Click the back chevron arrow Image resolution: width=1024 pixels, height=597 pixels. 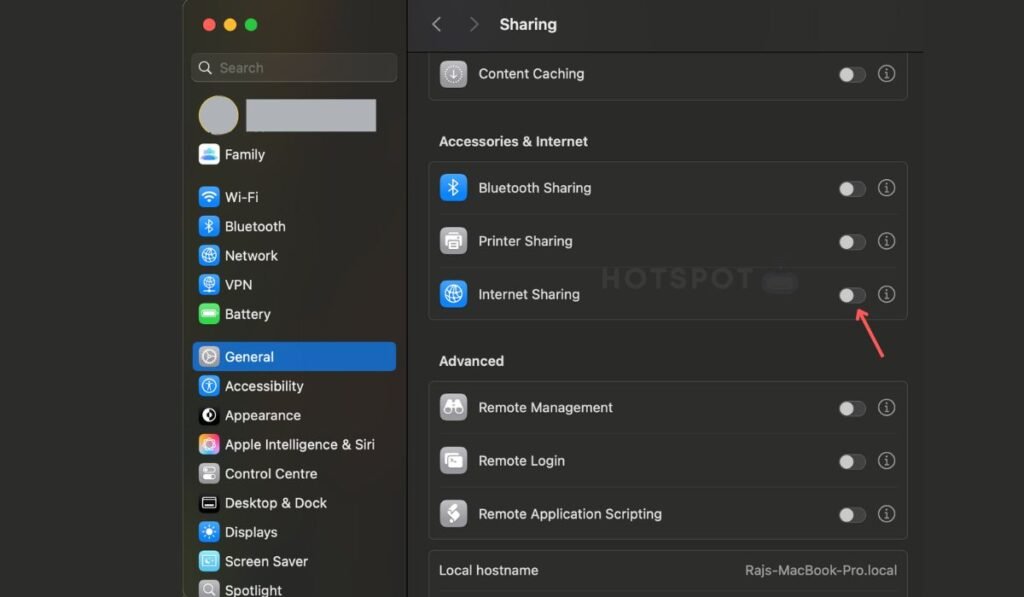(437, 24)
